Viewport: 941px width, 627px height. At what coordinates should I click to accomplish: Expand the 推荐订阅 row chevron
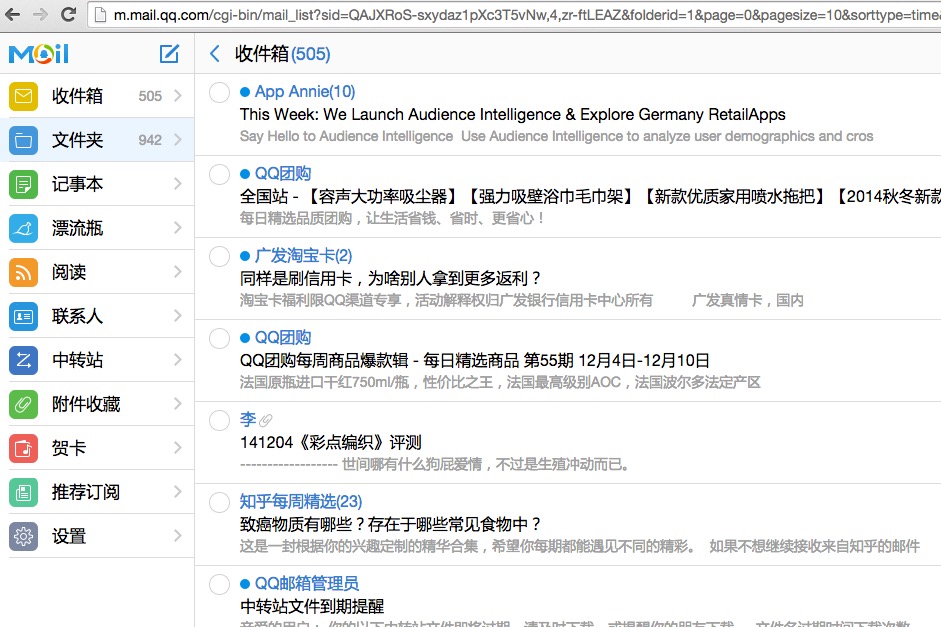[x=178, y=492]
